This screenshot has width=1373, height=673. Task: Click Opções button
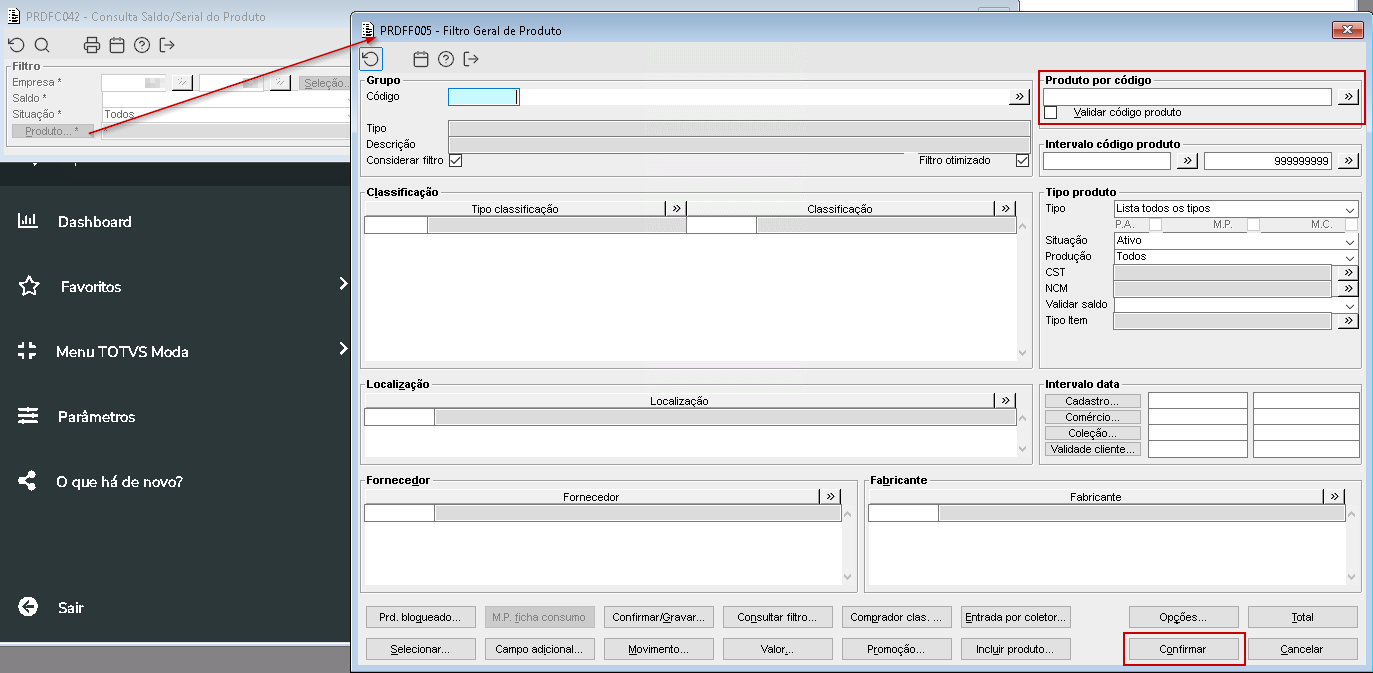[1183, 617]
